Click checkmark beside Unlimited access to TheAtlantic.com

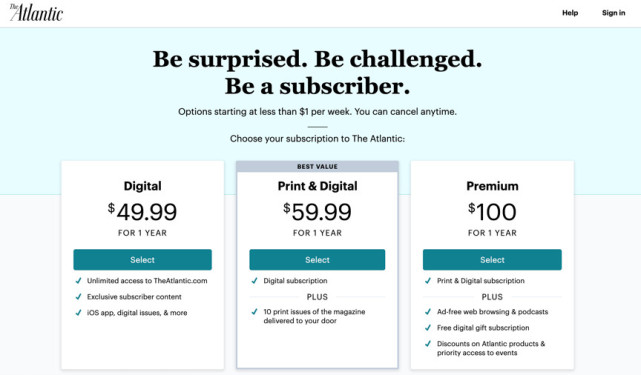[78, 281]
